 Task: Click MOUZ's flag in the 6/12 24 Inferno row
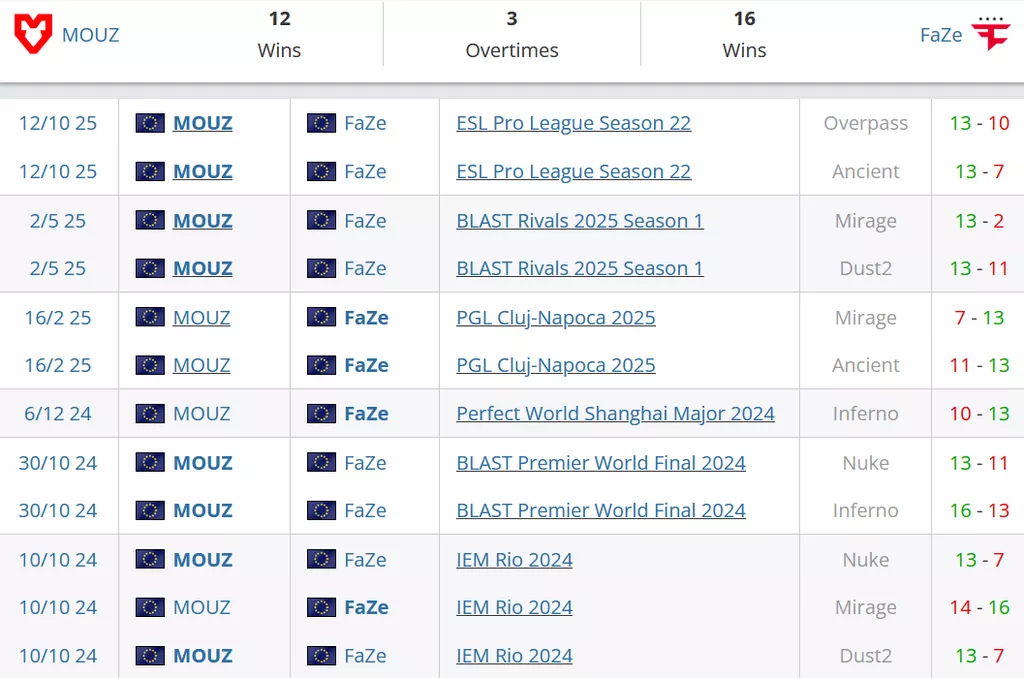150,413
